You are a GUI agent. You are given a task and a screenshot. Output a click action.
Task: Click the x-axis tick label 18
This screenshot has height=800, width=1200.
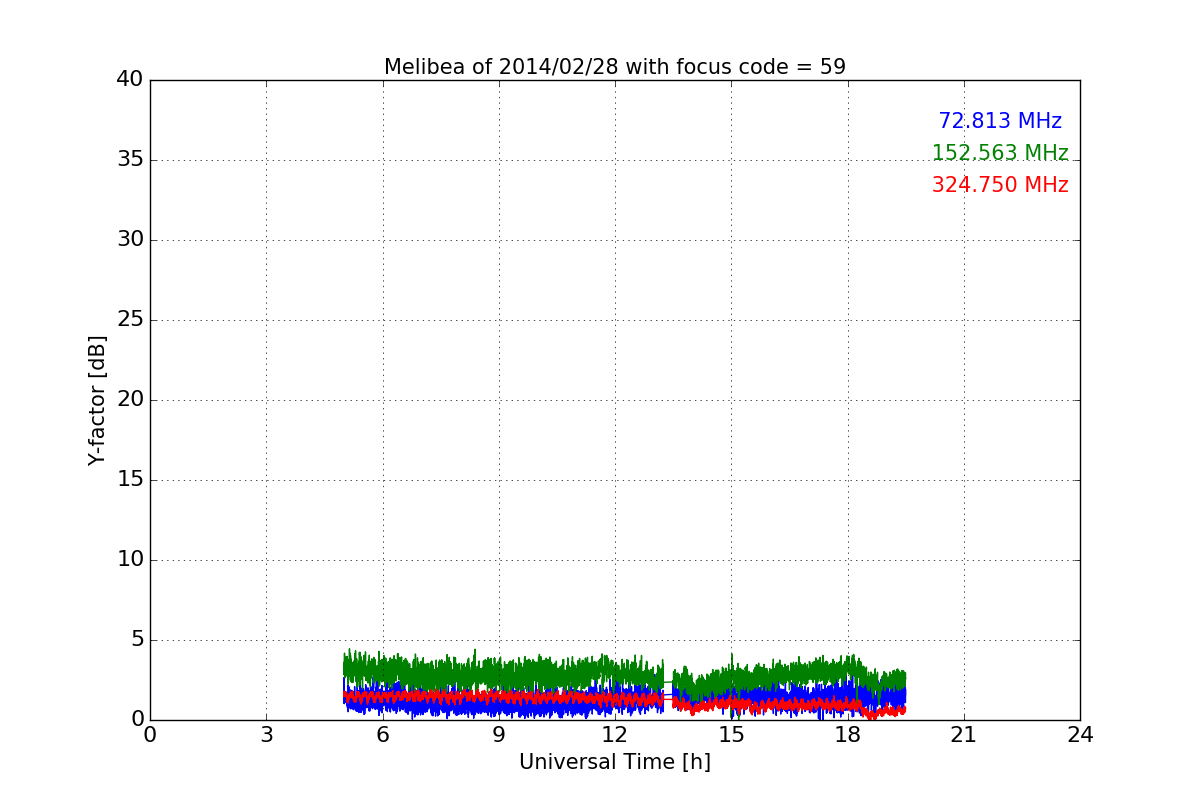click(x=848, y=735)
